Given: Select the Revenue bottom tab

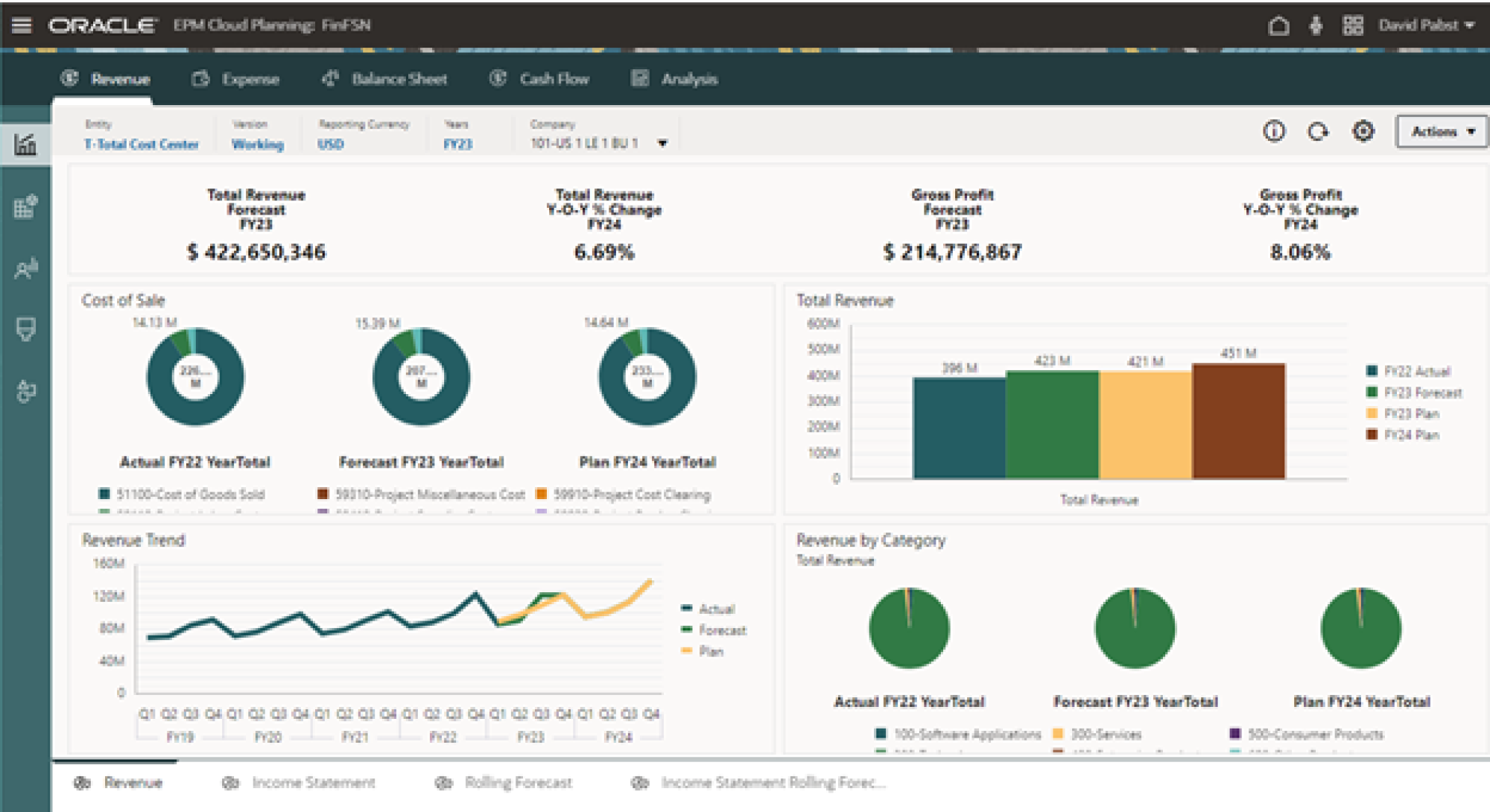Looking at the screenshot, I should (118, 783).
